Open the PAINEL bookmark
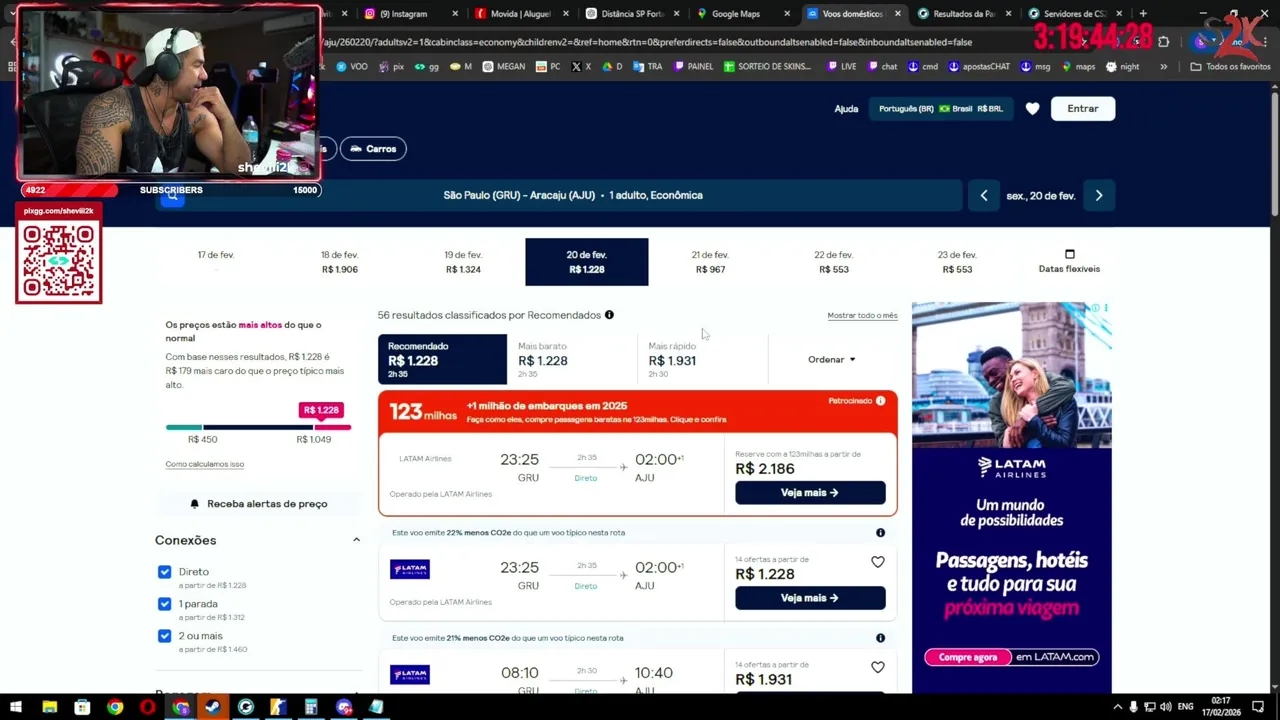Screen dimensions: 1280x720 693,67
